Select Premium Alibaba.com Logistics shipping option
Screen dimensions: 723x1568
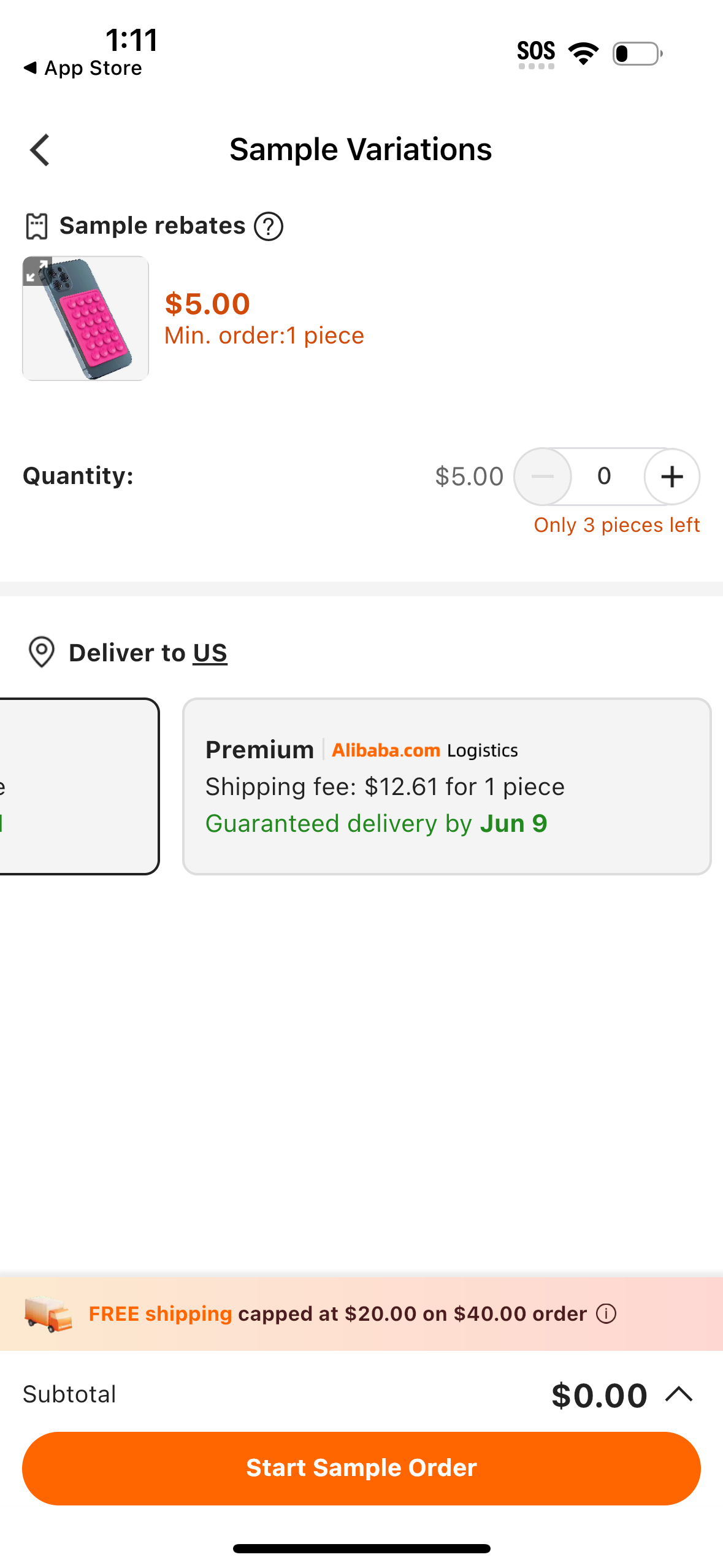click(x=446, y=786)
